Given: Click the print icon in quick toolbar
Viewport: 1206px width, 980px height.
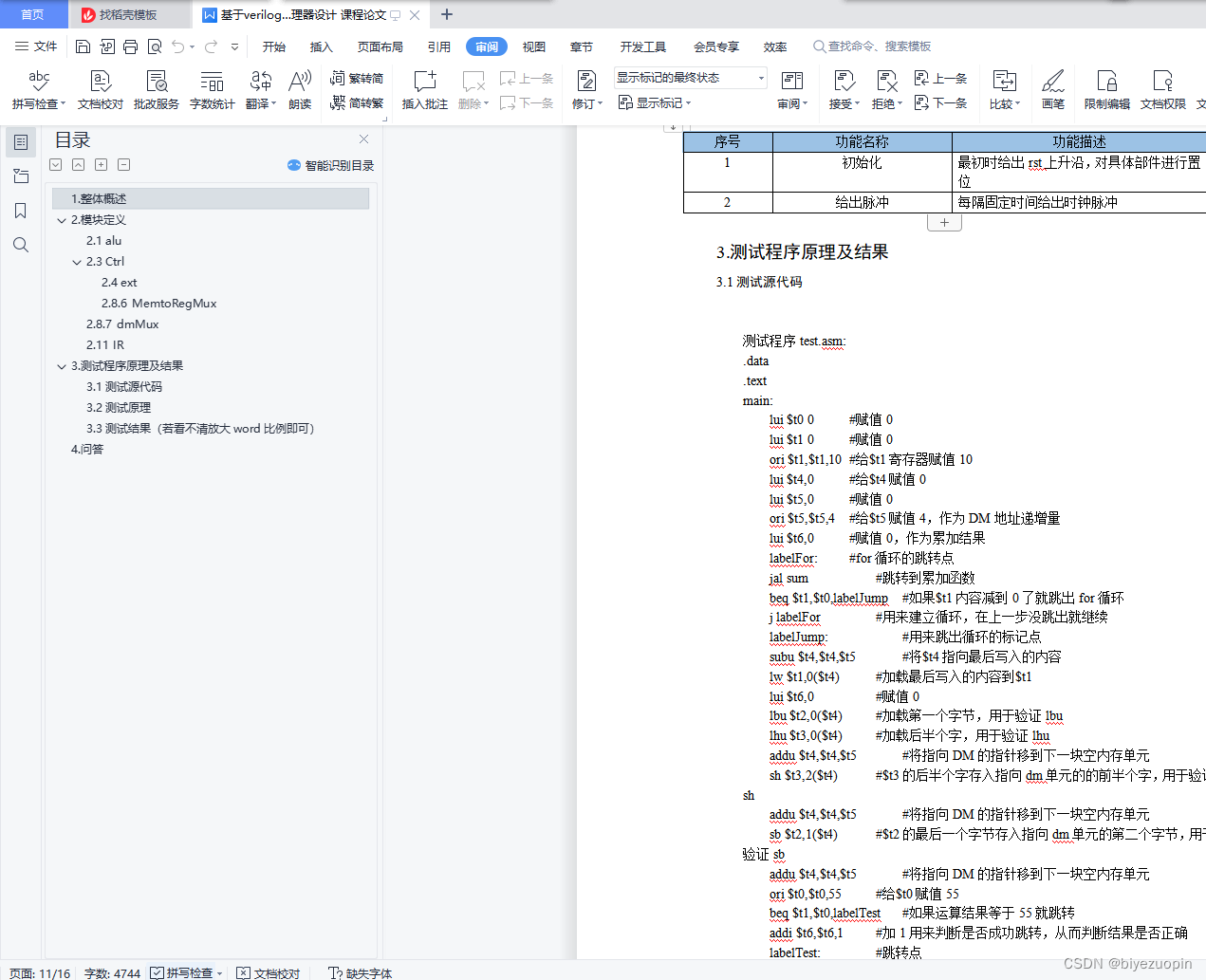Looking at the screenshot, I should point(130,46).
